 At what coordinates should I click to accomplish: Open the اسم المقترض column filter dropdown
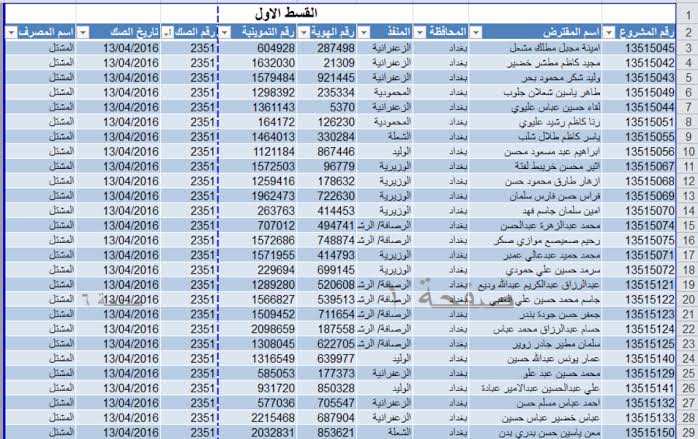[x=477, y=33]
